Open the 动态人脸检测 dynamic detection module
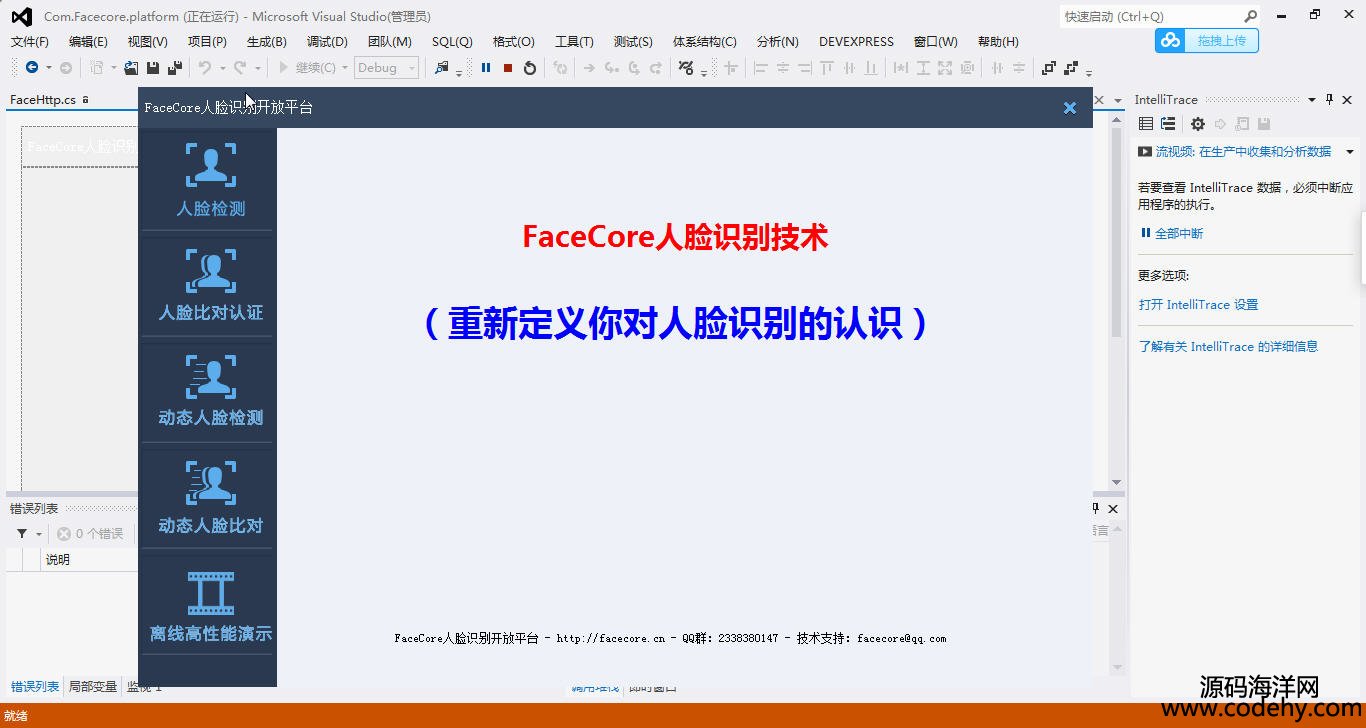This screenshot has height=728, width=1366. [210, 390]
